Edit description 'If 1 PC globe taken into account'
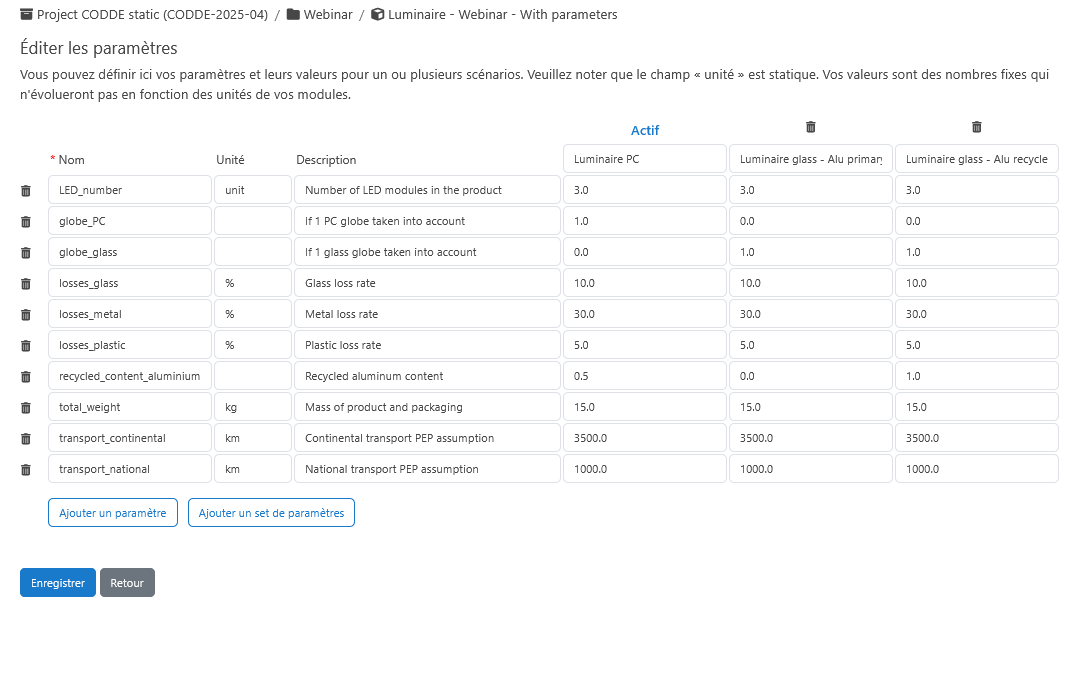Image resolution: width=1080 pixels, height=675 pixels. 427,221
